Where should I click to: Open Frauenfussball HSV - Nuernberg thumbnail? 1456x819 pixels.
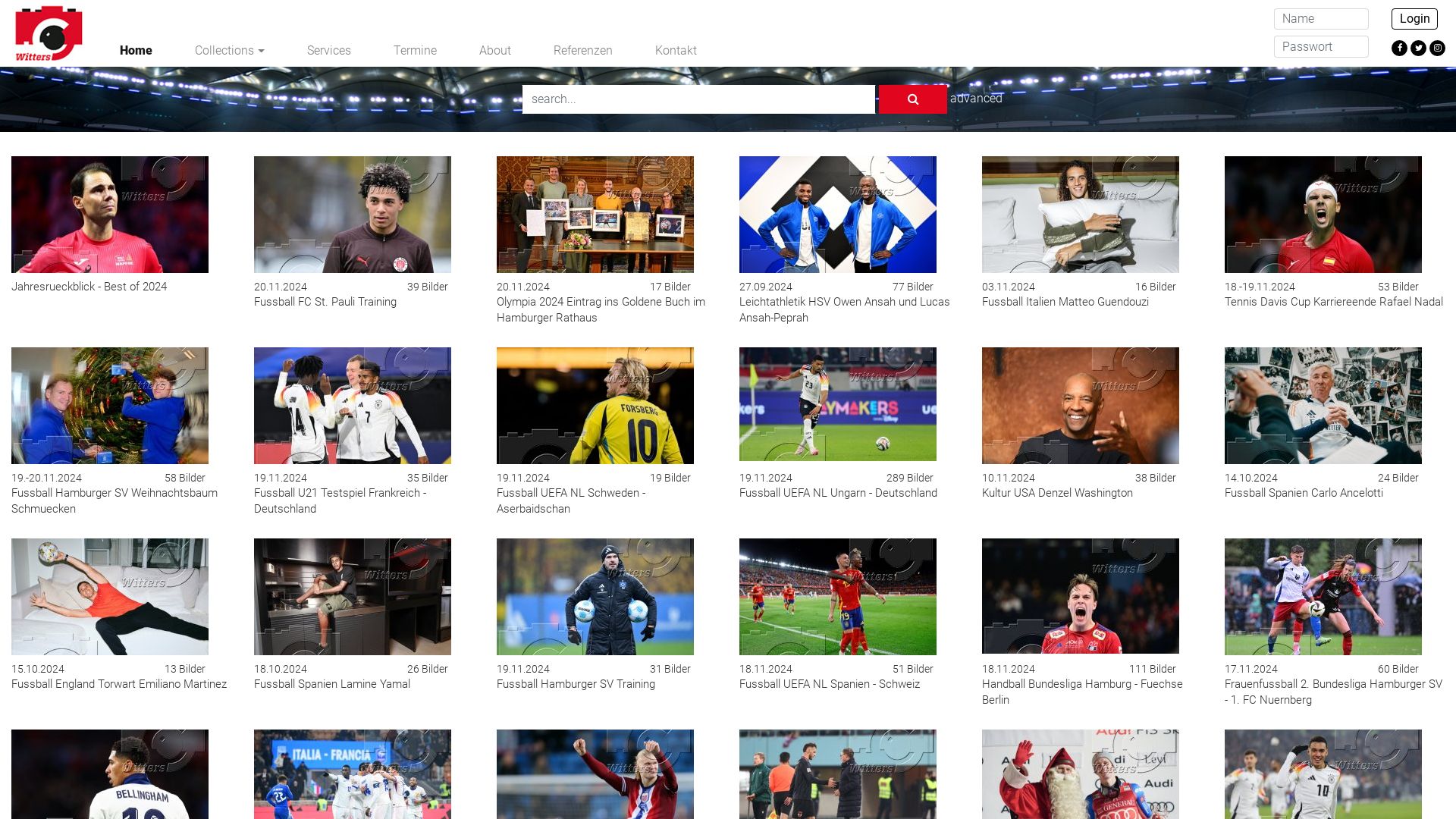coord(1323,597)
